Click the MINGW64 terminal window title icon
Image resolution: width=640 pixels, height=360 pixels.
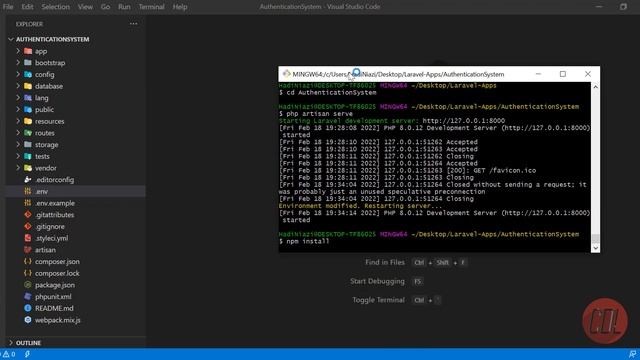pos(287,74)
